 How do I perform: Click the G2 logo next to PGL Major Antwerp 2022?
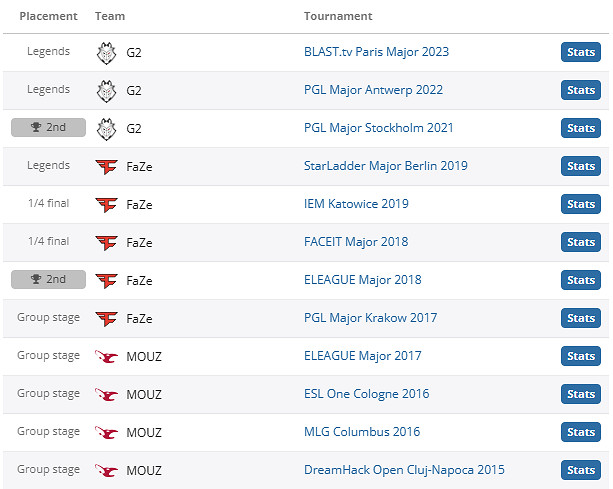(106, 90)
